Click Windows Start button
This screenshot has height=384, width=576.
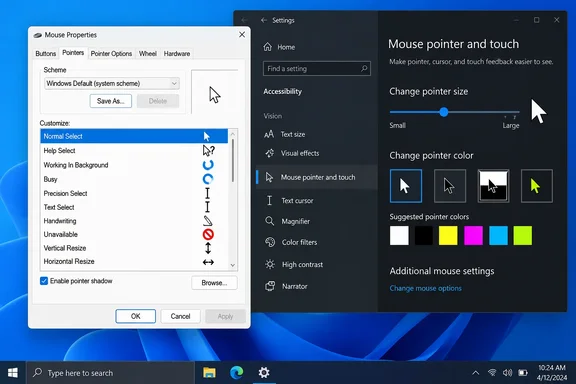pyautogui.click(x=13, y=373)
